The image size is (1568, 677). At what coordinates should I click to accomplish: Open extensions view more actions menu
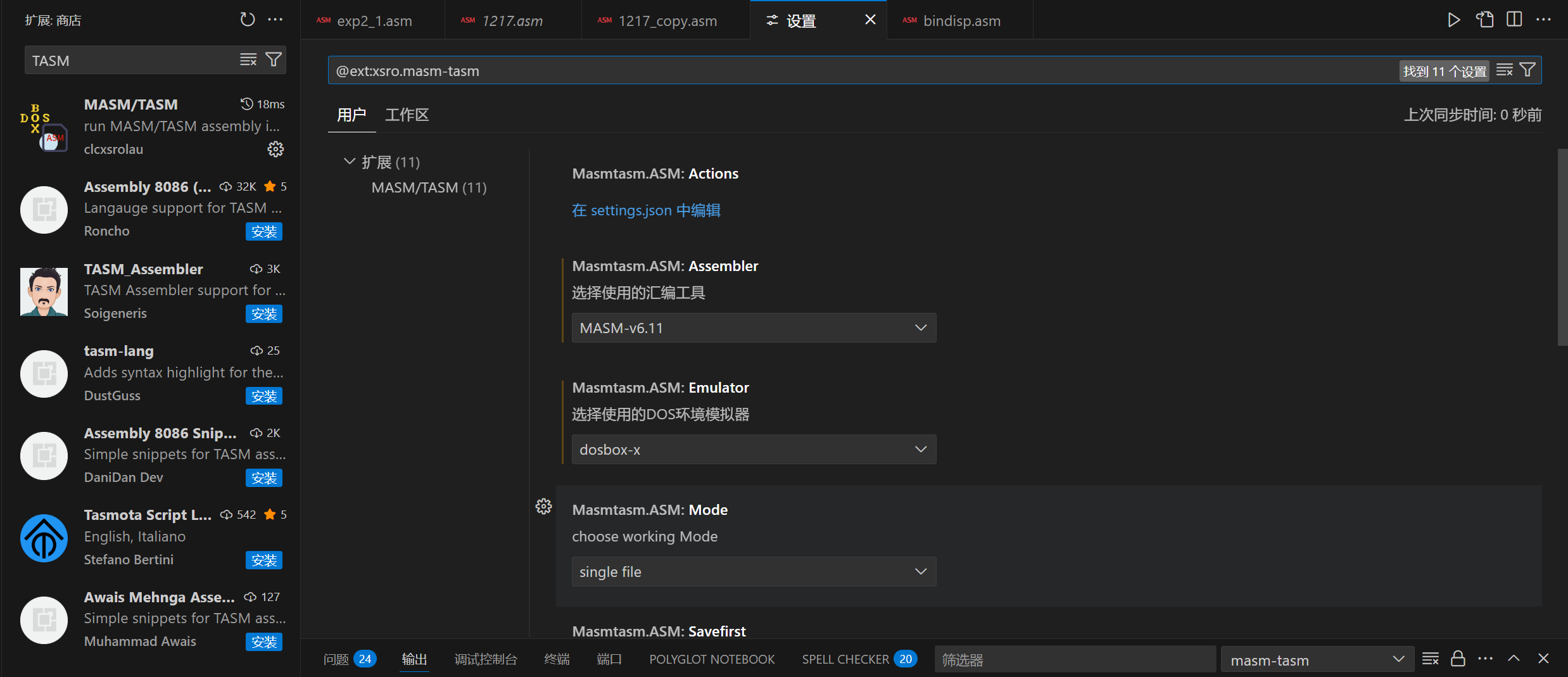[x=275, y=20]
